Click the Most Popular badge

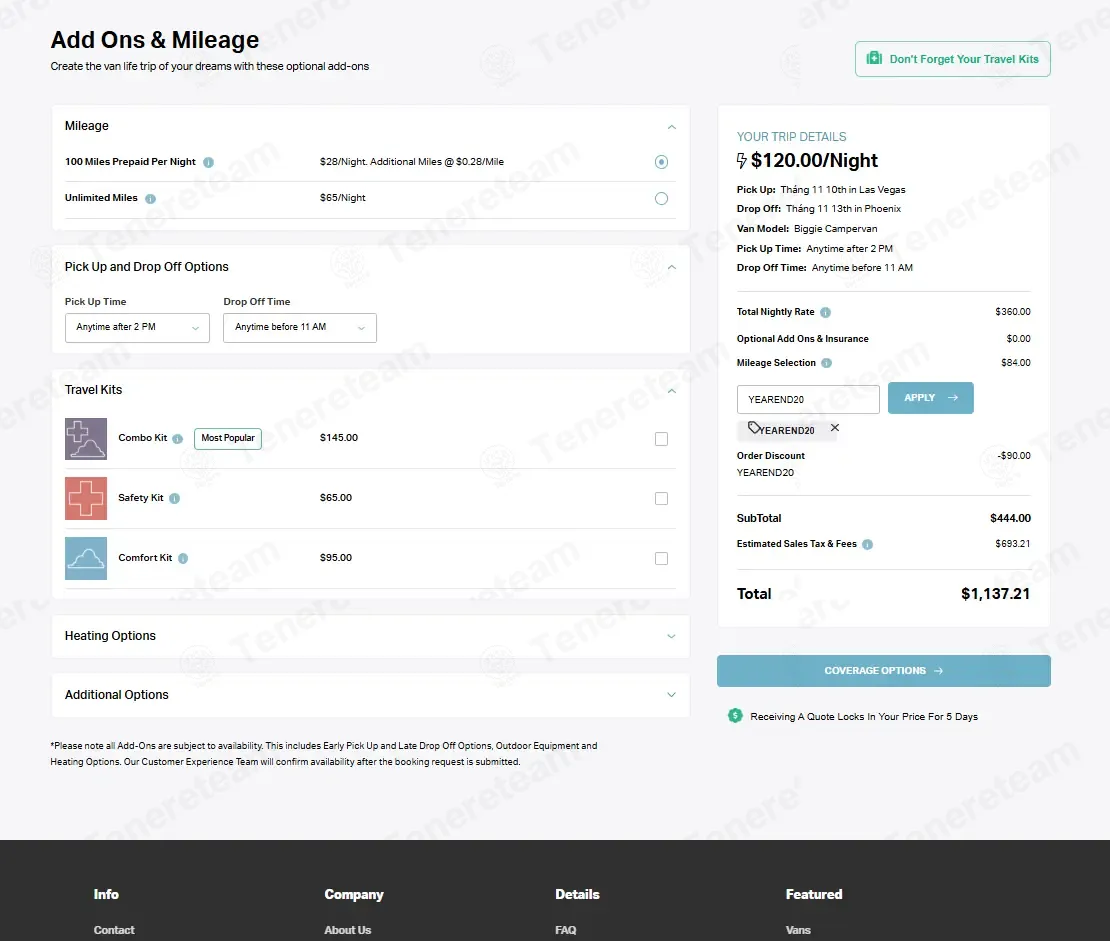point(228,438)
